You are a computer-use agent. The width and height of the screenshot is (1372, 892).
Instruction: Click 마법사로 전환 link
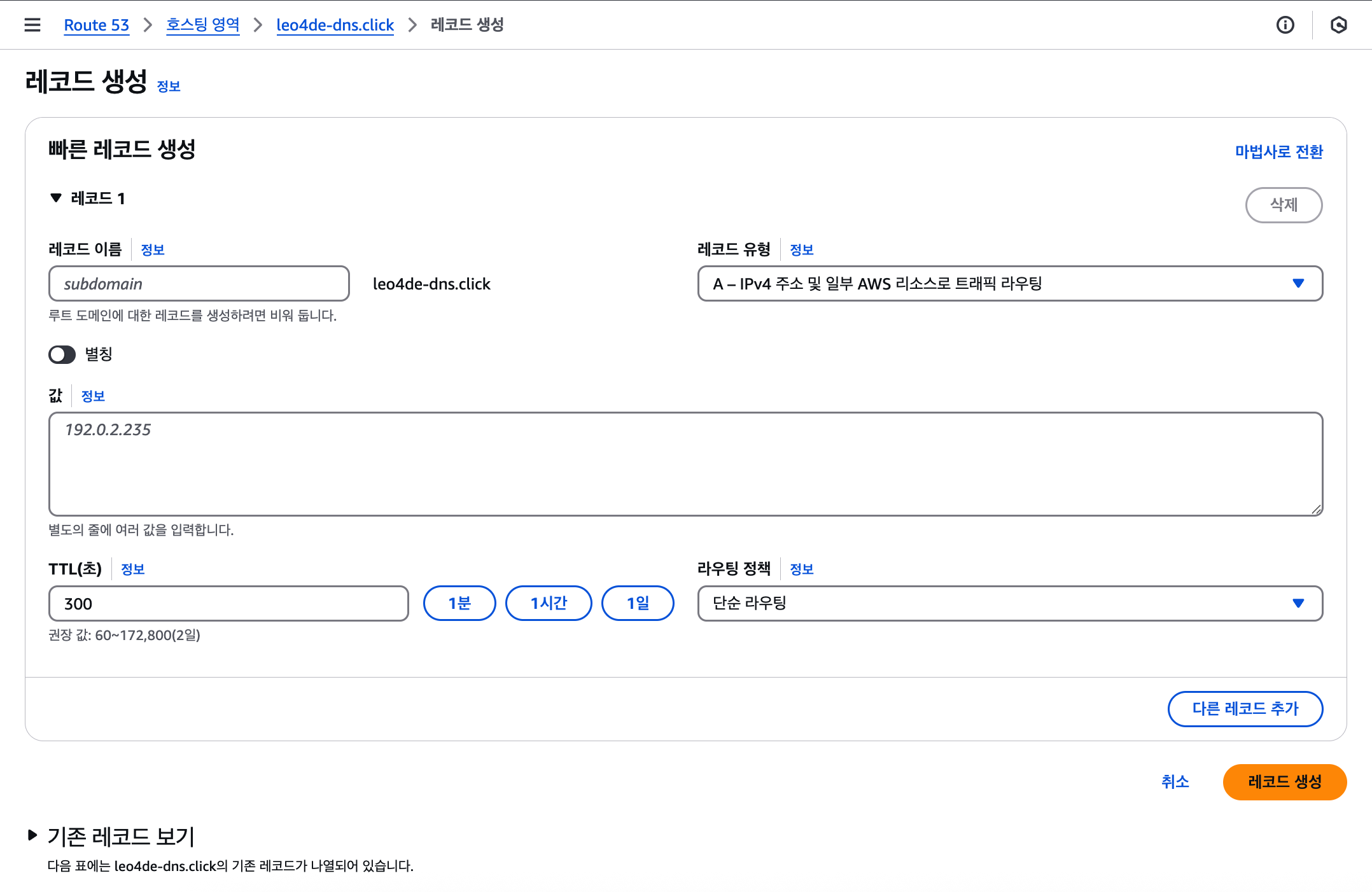(x=1278, y=151)
